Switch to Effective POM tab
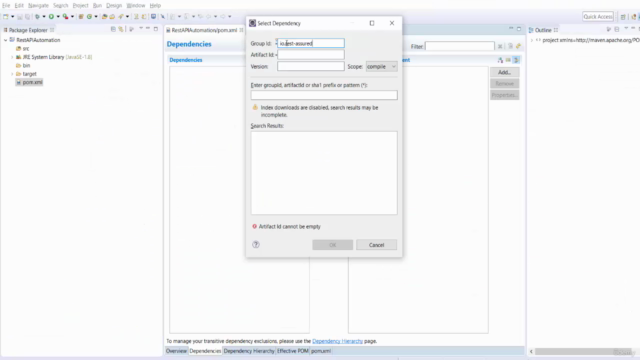 pos(293,351)
